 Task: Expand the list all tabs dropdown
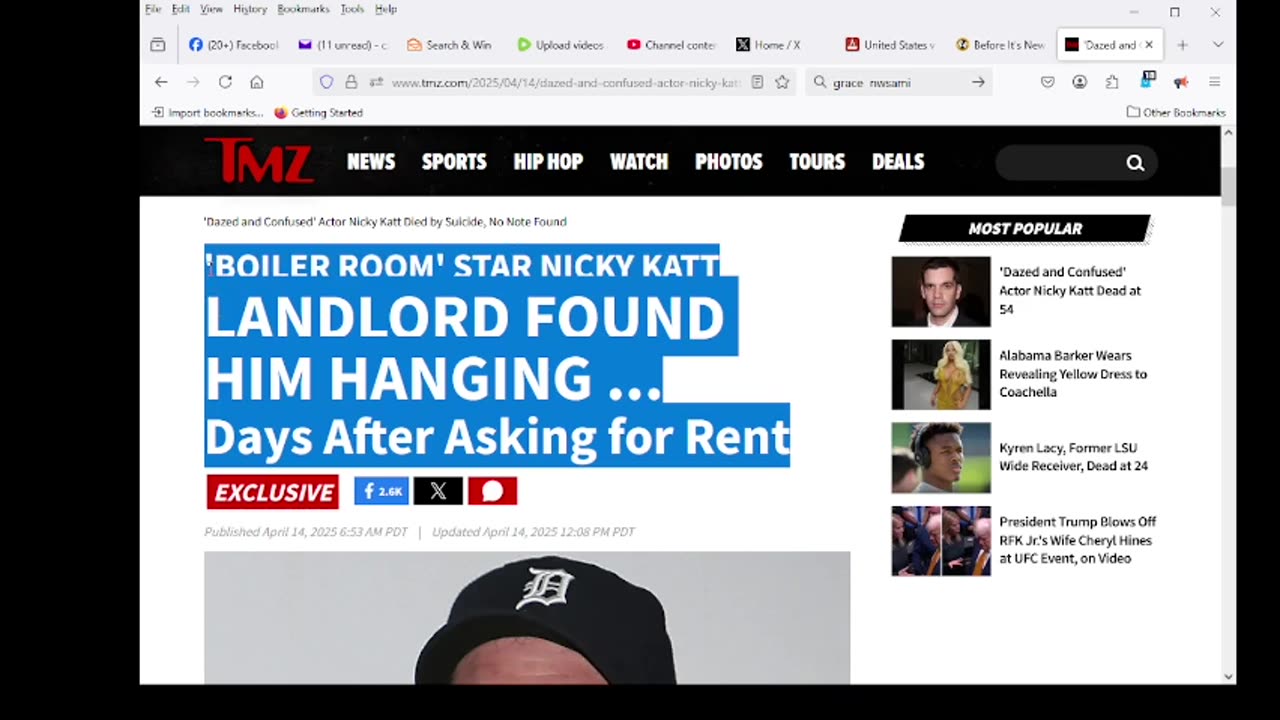1217,45
